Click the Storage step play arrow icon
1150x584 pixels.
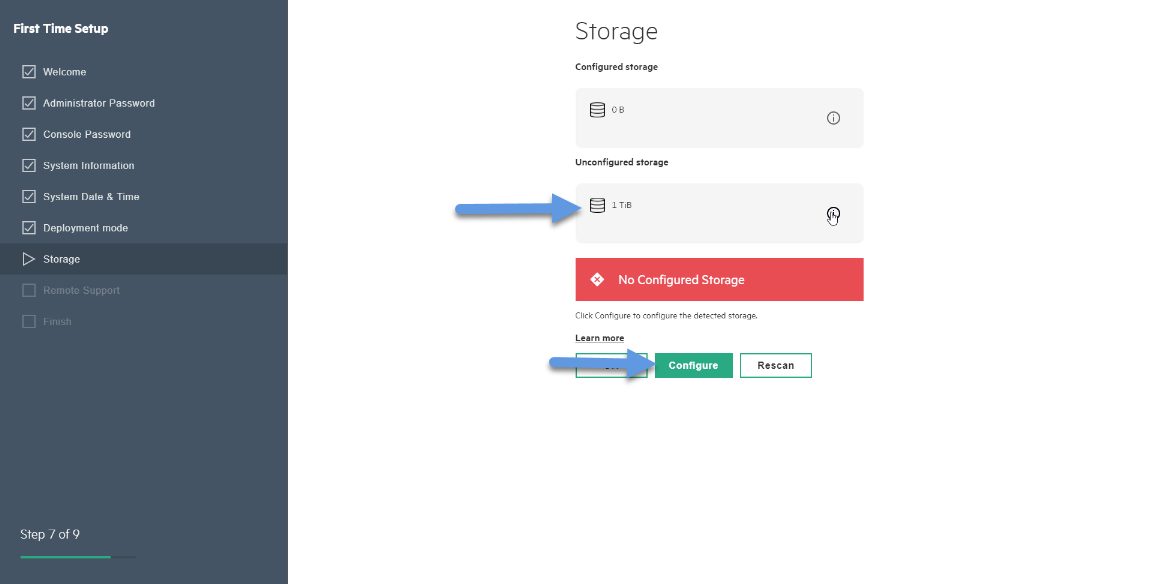pyautogui.click(x=29, y=259)
